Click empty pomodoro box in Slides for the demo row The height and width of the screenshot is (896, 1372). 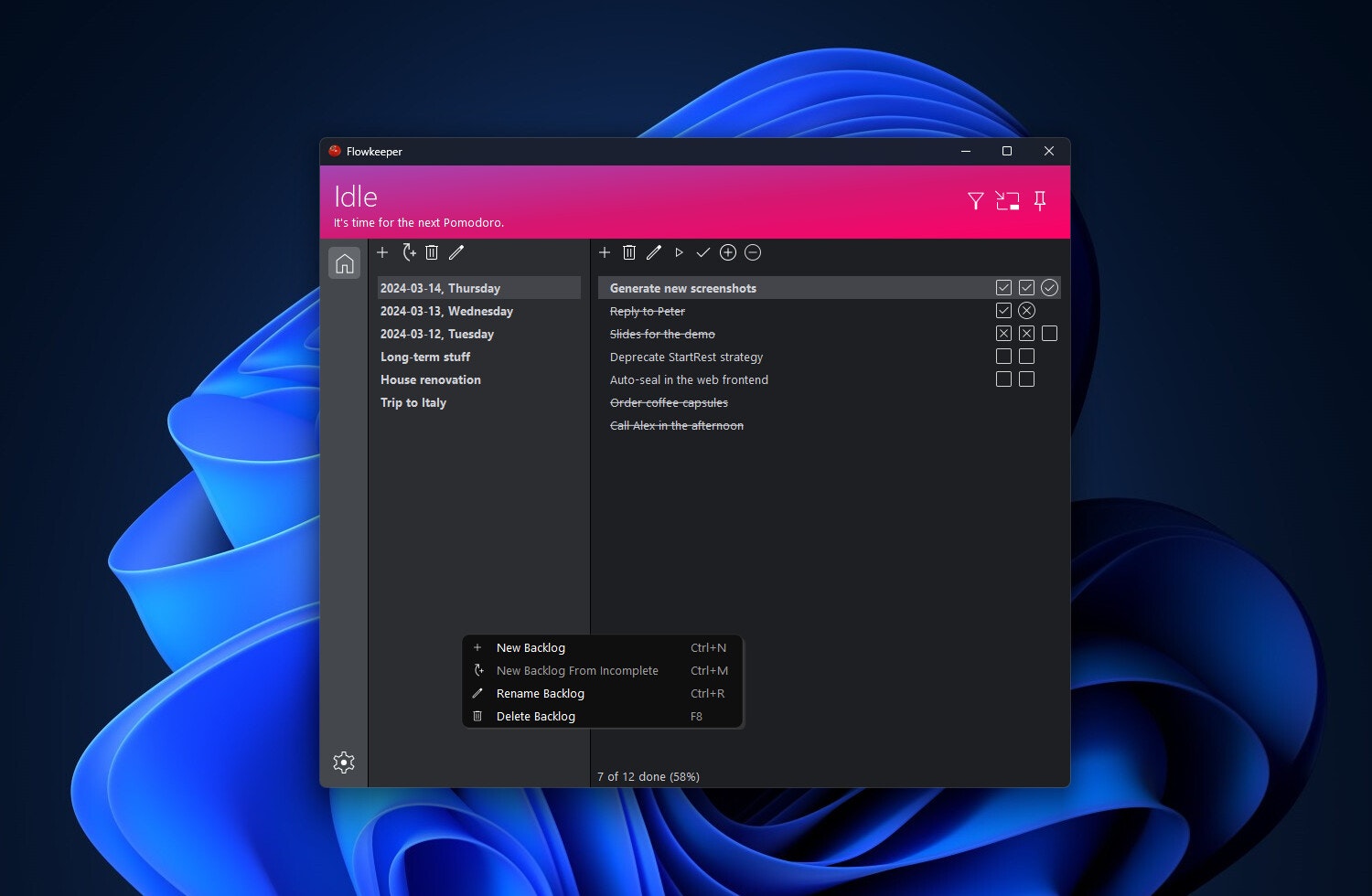(x=1049, y=334)
